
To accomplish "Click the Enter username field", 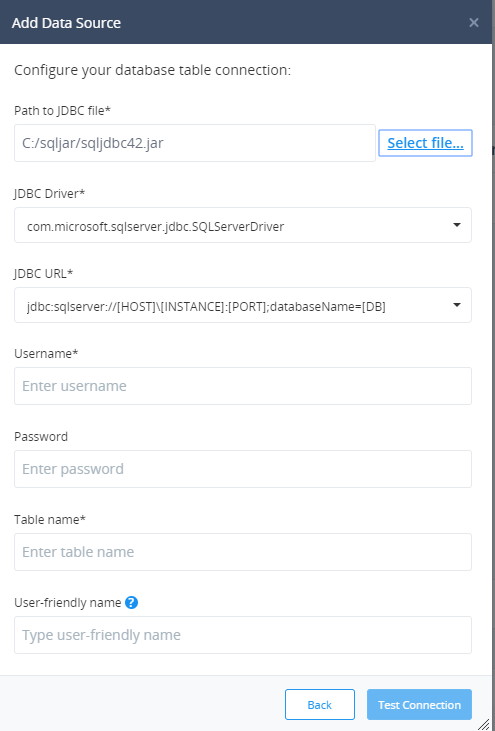I will tap(243, 386).
